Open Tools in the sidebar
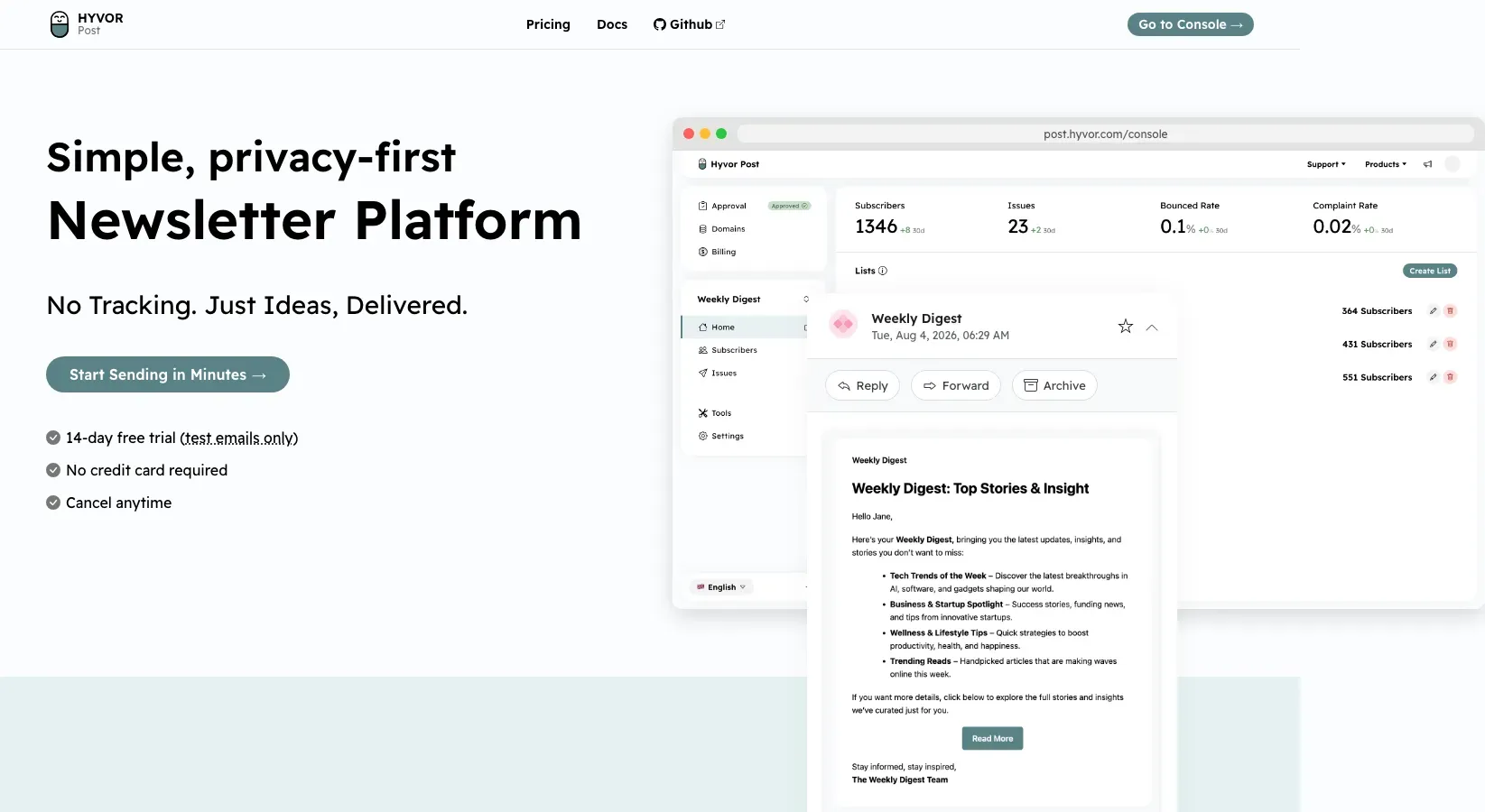Screen dimensions: 1485x812 pyautogui.click(x=715, y=413)
